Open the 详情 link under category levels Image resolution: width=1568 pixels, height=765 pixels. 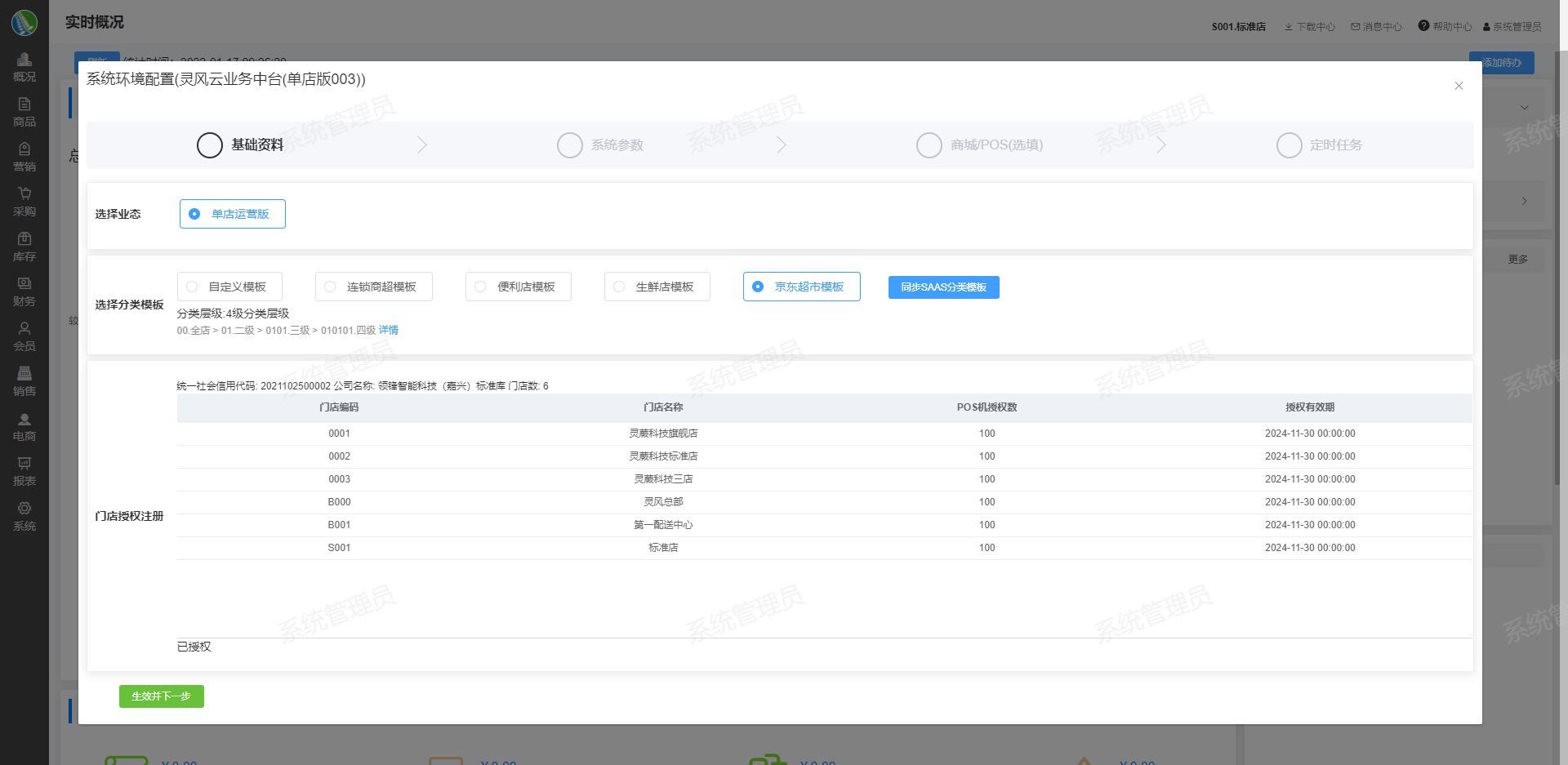(389, 331)
